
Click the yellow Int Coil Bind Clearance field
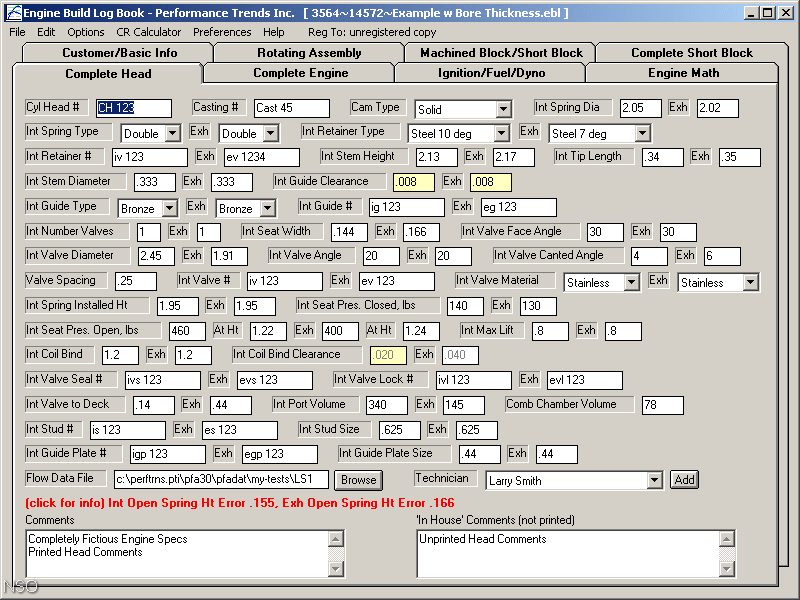pos(388,355)
